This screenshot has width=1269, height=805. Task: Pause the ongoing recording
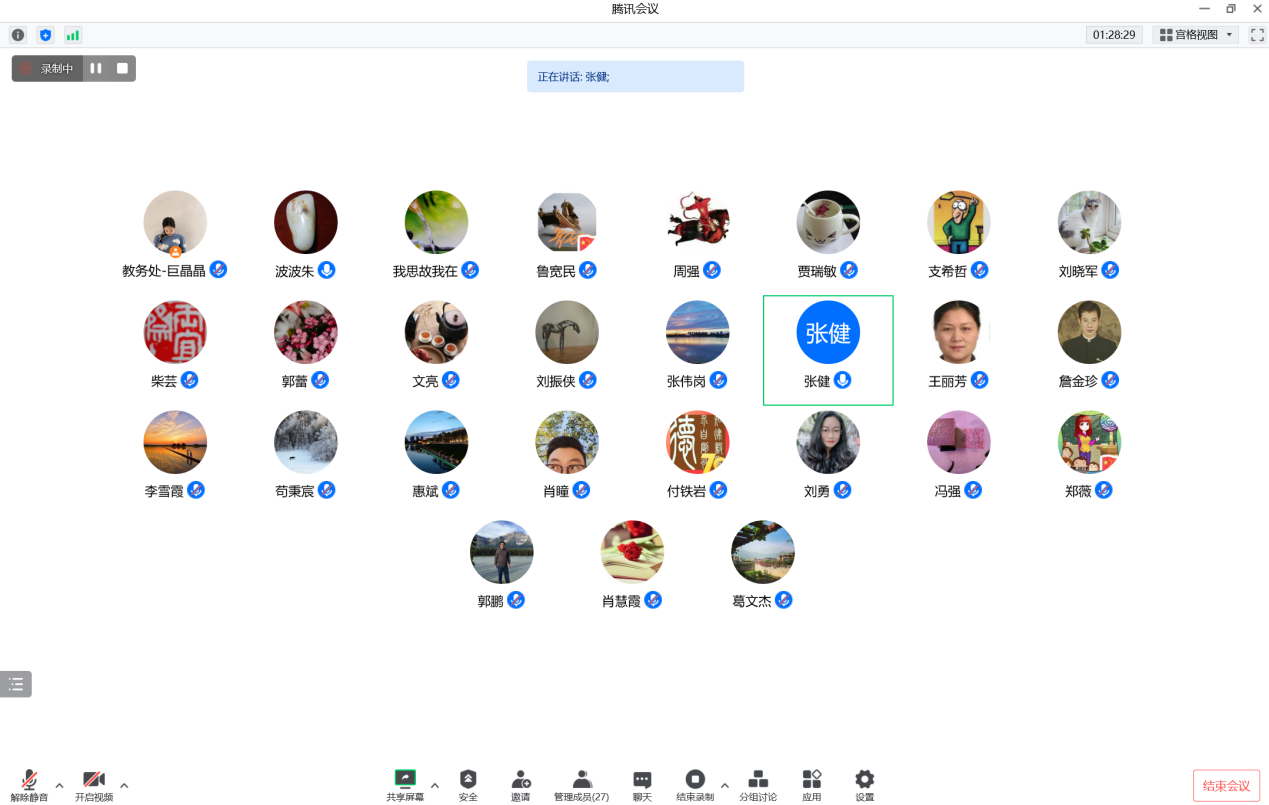click(96, 68)
